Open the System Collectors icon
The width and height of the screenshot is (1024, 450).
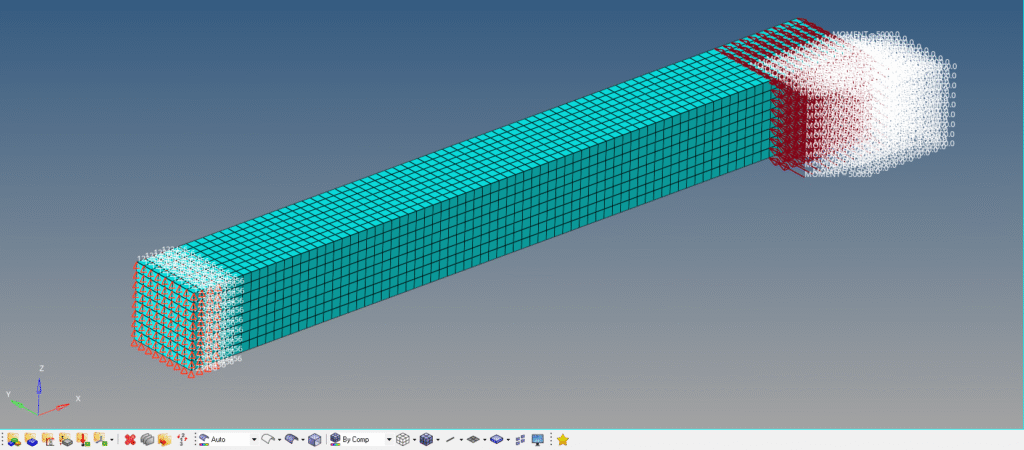tap(100, 440)
